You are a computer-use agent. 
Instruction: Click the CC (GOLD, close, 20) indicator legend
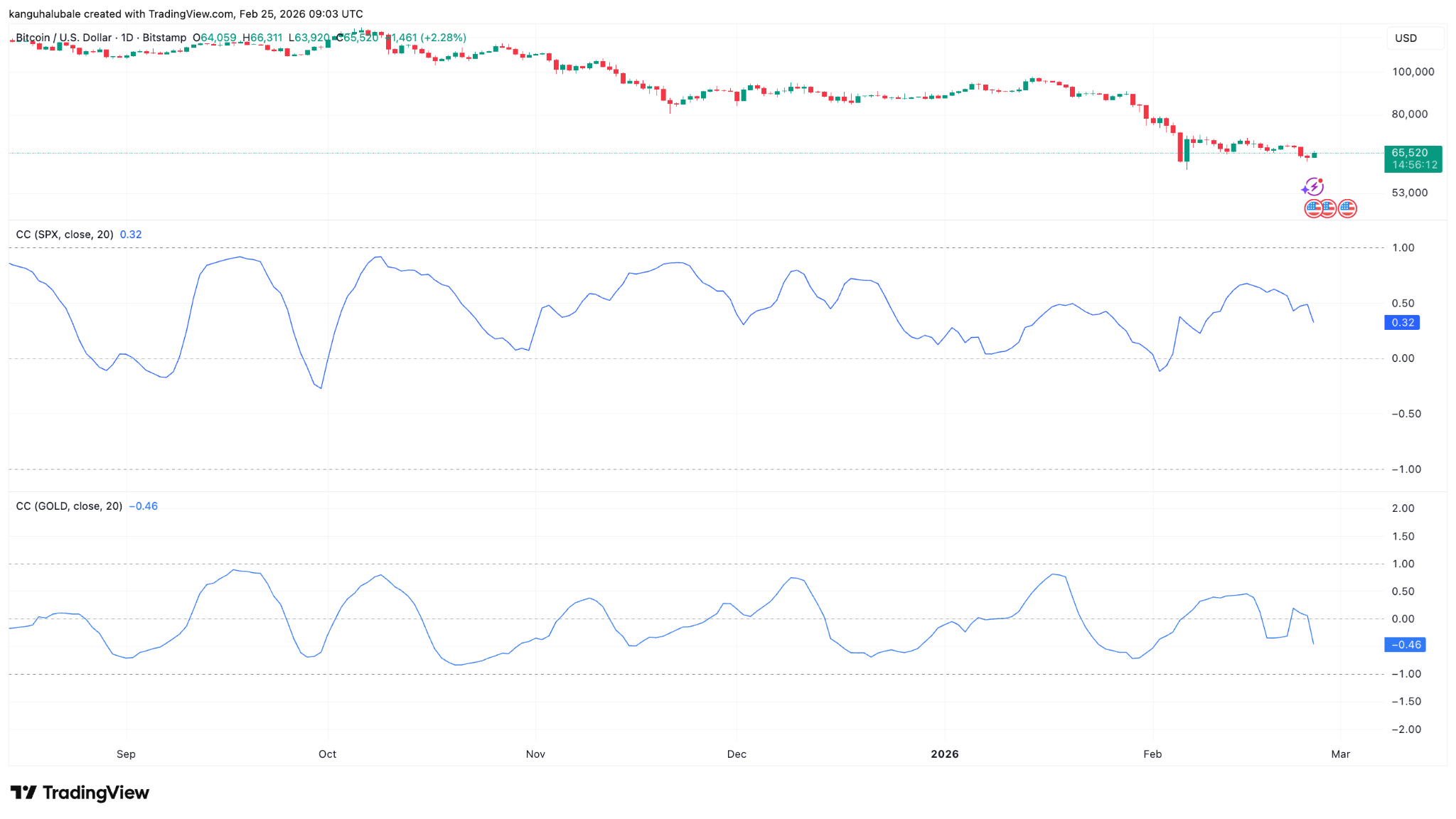pyautogui.click(x=71, y=506)
